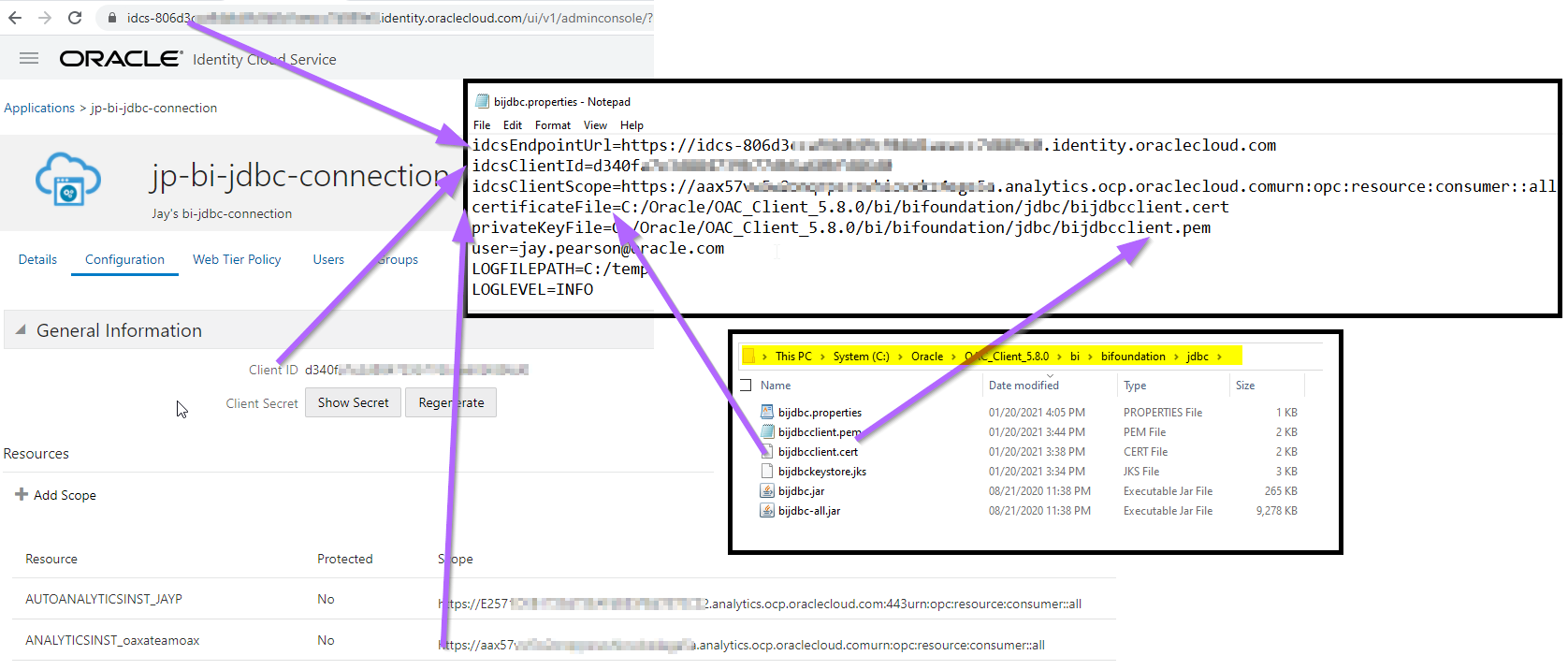
Task: Click System (C:) in Explorer breadcrumb
Action: pyautogui.click(x=861, y=357)
